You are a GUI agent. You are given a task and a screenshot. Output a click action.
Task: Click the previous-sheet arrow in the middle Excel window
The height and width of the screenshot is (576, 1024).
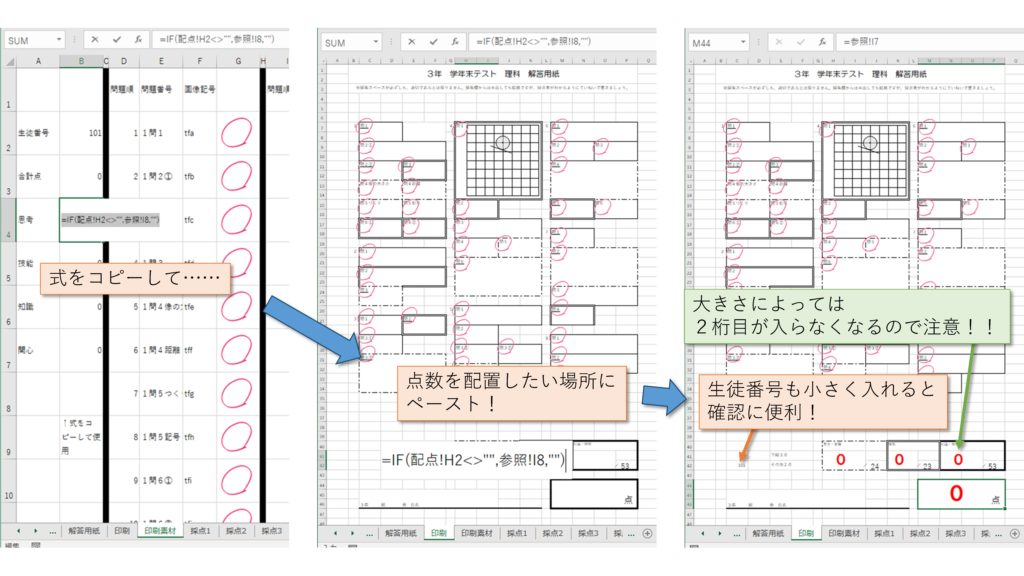[336, 534]
